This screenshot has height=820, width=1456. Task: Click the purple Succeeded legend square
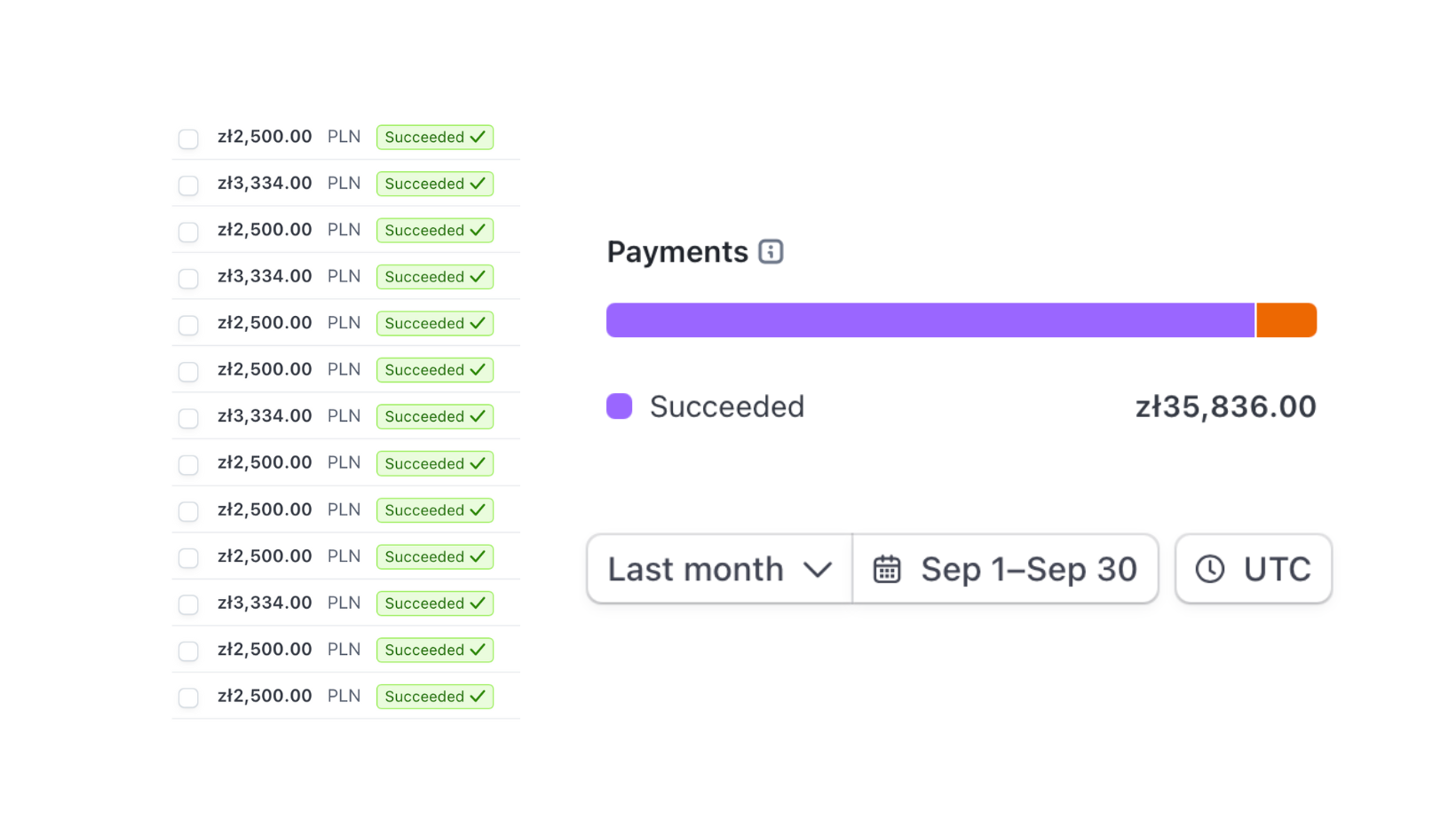point(619,406)
